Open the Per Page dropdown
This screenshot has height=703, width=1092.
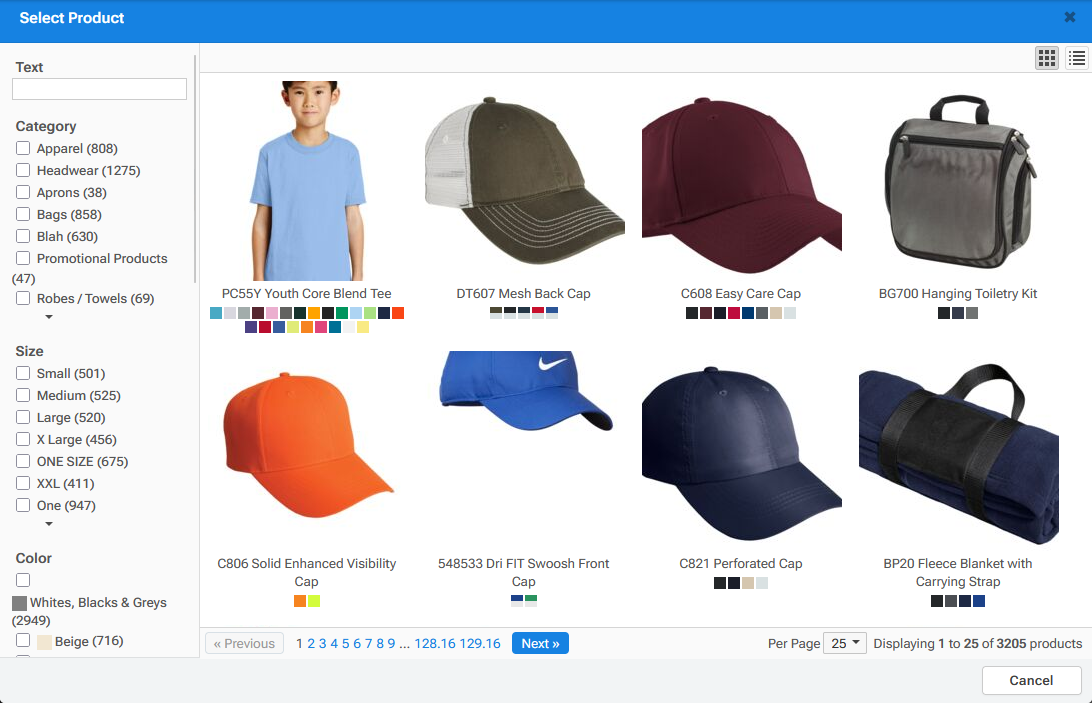tap(845, 643)
